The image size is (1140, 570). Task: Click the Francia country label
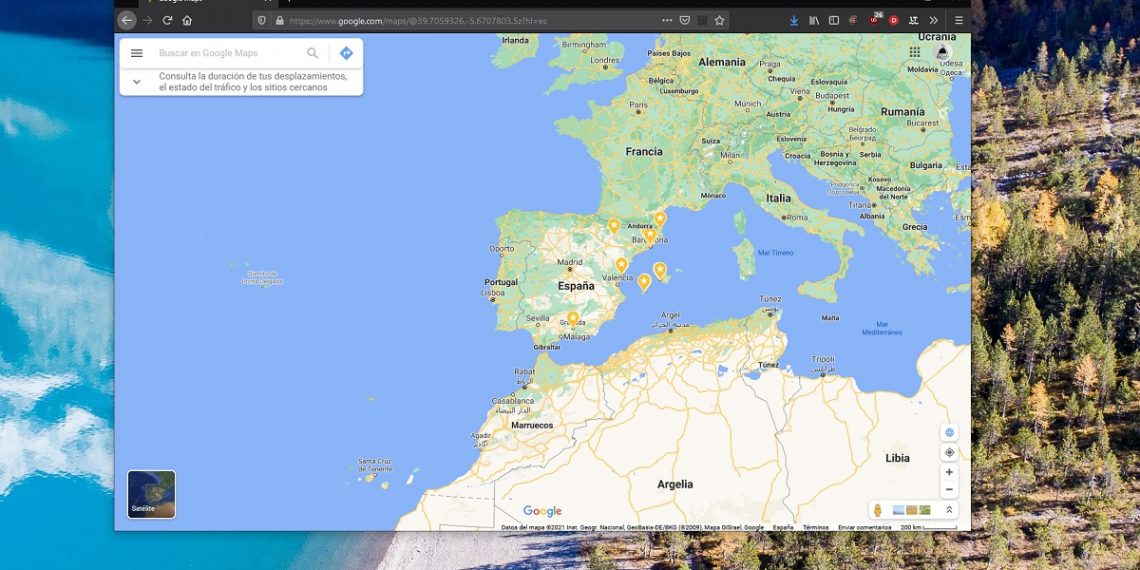click(644, 152)
